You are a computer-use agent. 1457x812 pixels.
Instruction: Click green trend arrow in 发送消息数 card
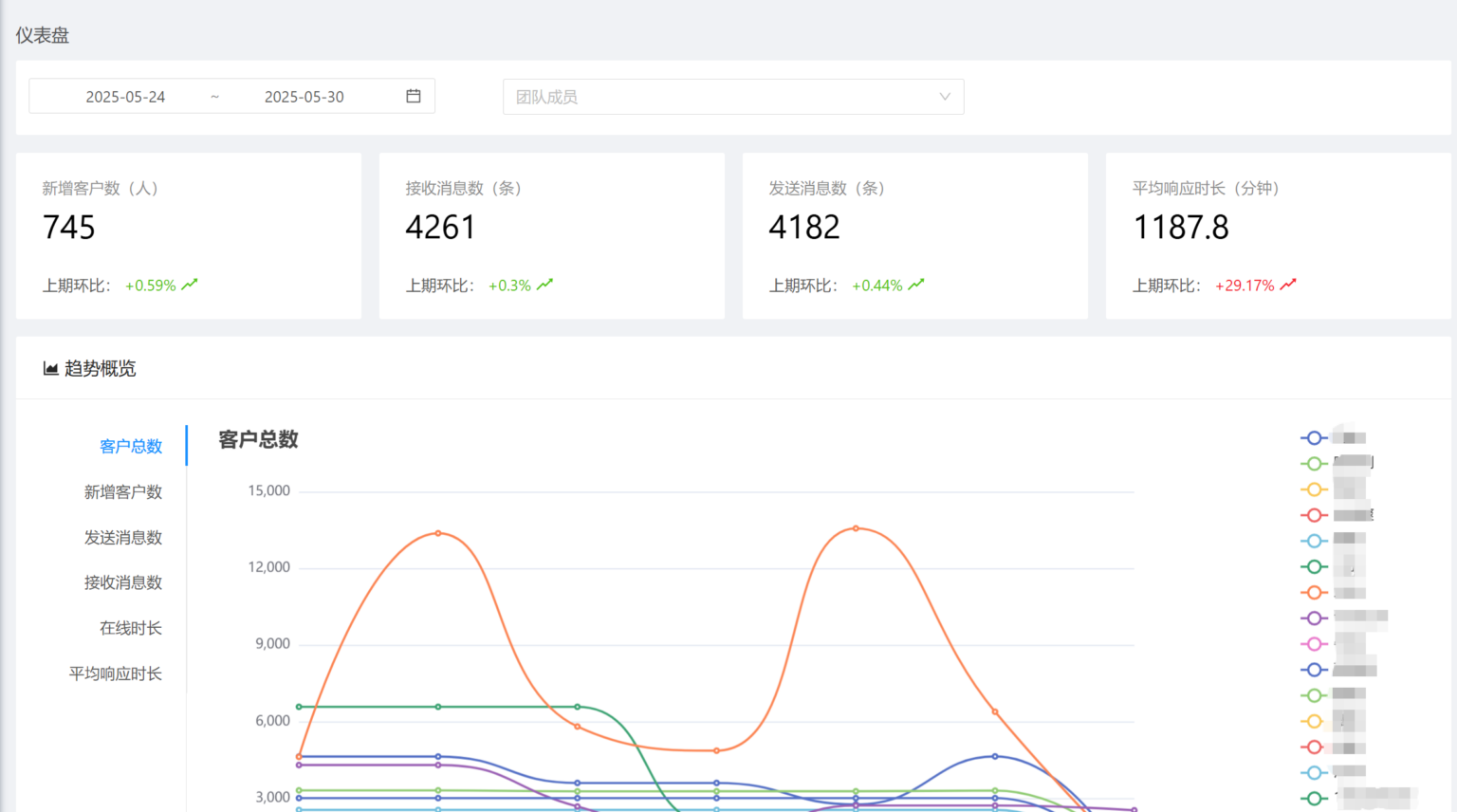pos(916,285)
